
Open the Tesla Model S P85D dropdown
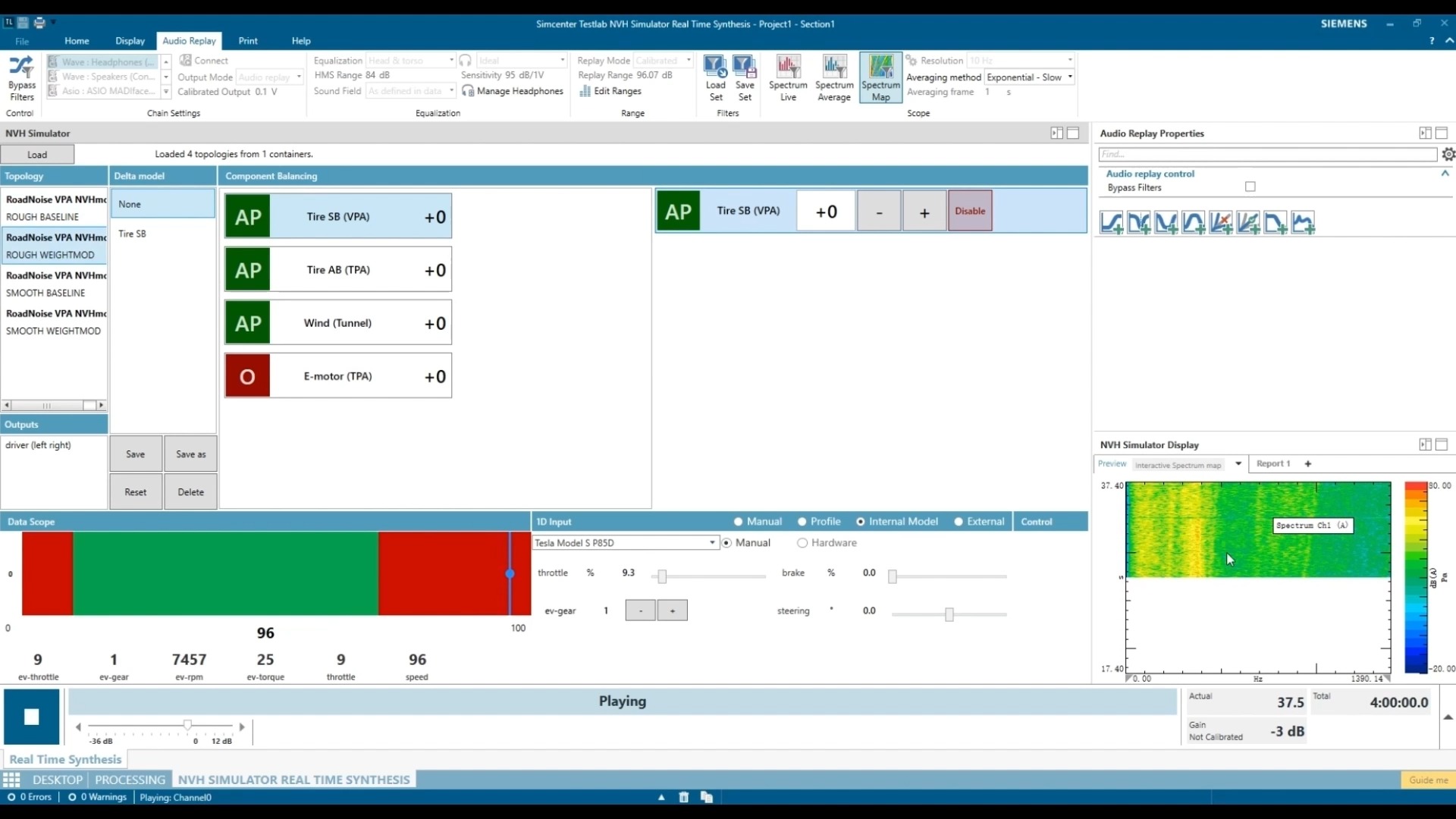pos(712,543)
